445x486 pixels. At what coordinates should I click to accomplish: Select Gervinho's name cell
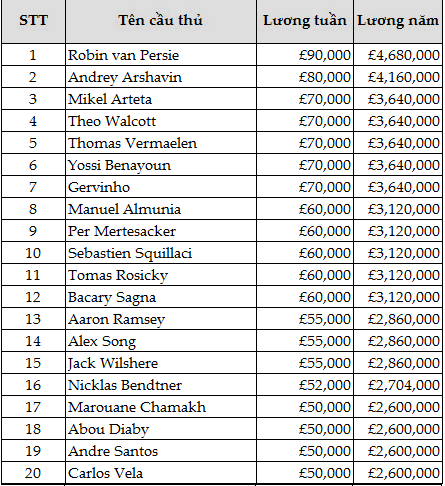pyautogui.click(x=161, y=187)
